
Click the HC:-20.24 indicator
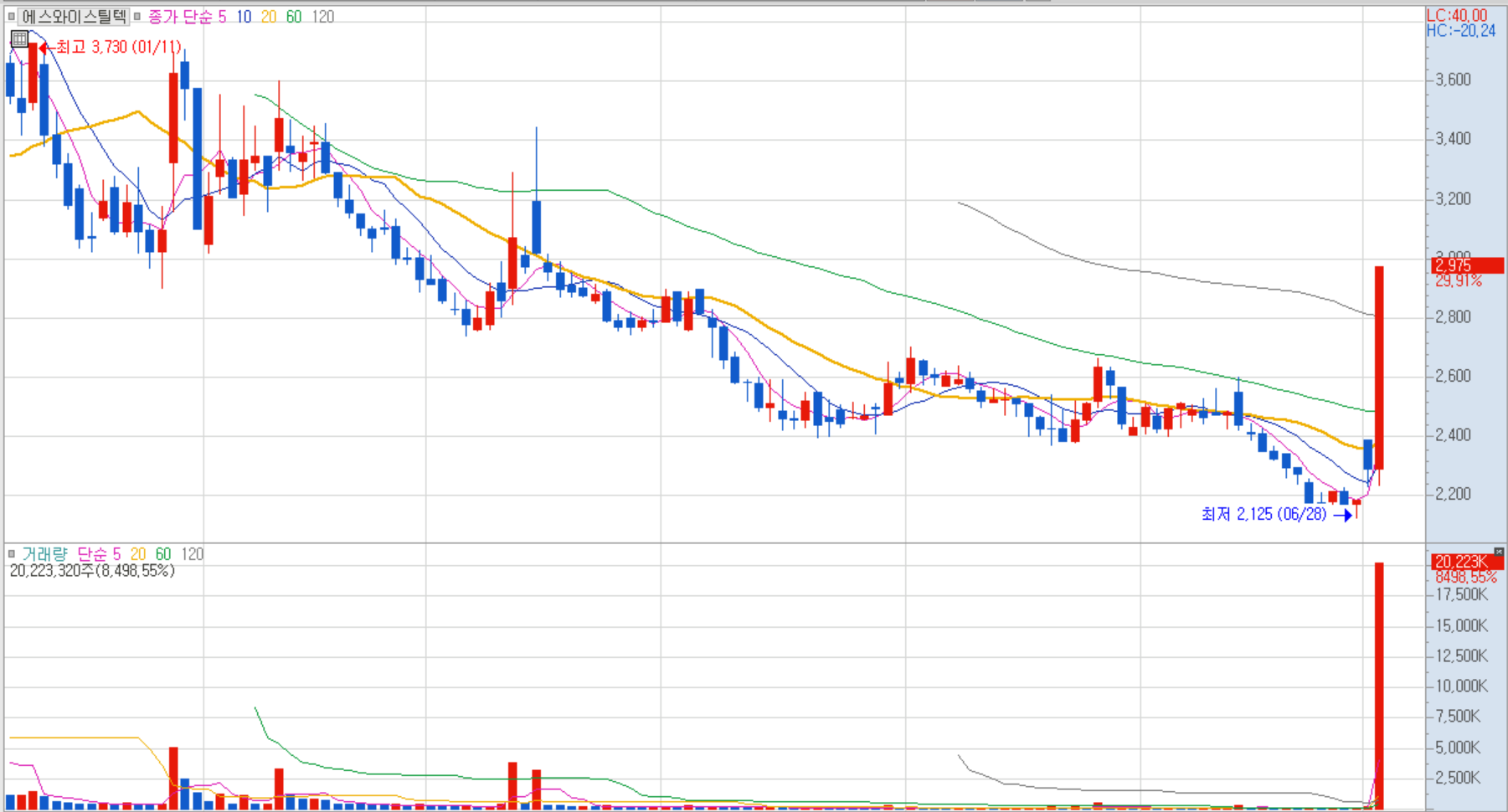pos(1461,31)
